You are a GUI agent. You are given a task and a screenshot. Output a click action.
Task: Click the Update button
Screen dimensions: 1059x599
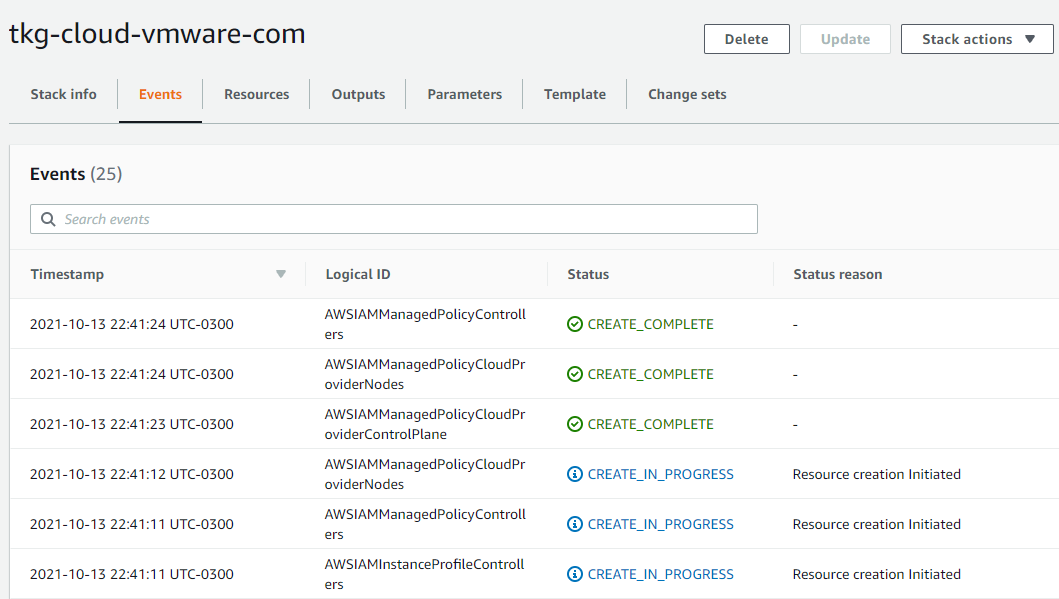tap(845, 39)
